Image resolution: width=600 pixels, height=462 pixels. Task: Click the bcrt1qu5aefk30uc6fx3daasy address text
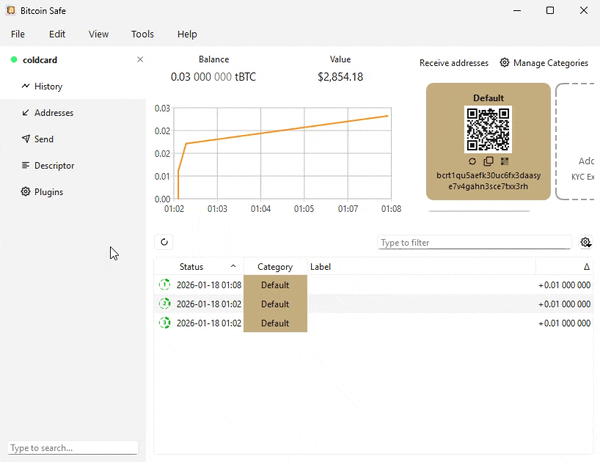(488, 181)
